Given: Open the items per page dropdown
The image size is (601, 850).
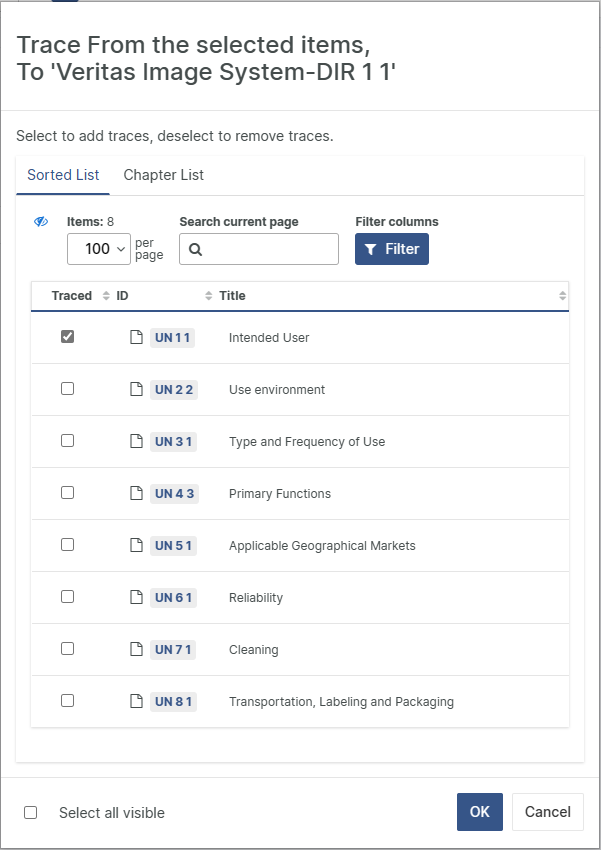Looking at the screenshot, I should (98, 249).
